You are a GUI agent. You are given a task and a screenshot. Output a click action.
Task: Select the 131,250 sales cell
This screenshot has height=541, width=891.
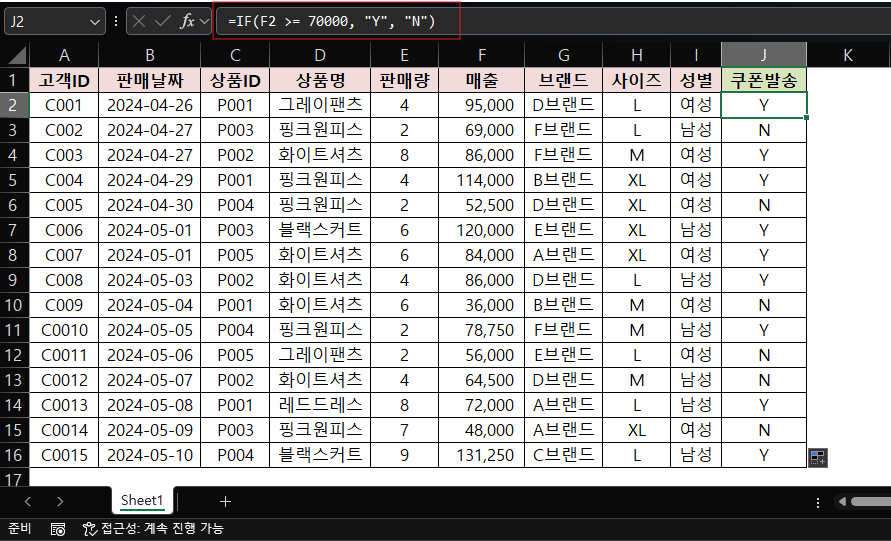(481, 455)
